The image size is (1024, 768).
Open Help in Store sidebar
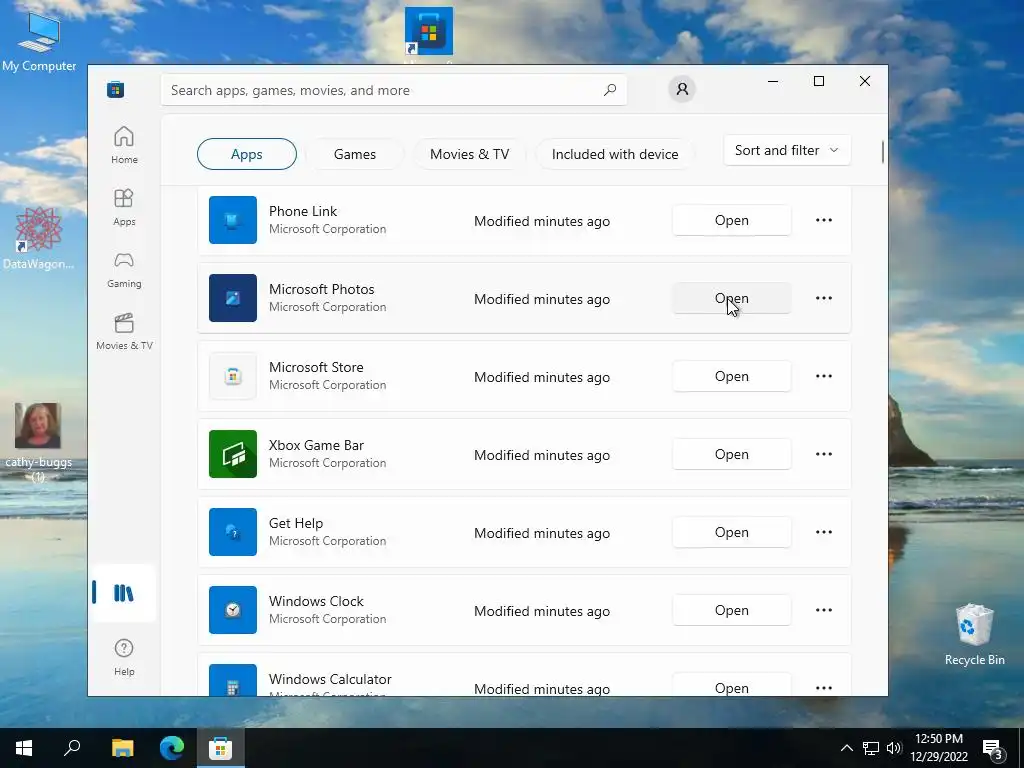pyautogui.click(x=124, y=657)
